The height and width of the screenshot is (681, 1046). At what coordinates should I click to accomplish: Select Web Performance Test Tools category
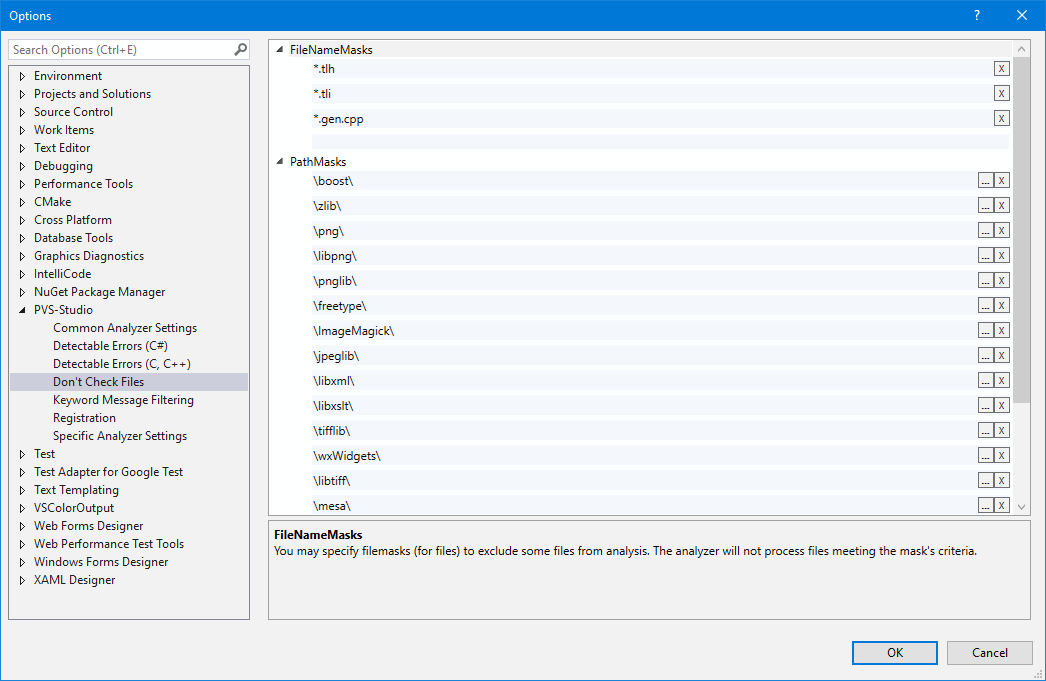click(x=109, y=544)
